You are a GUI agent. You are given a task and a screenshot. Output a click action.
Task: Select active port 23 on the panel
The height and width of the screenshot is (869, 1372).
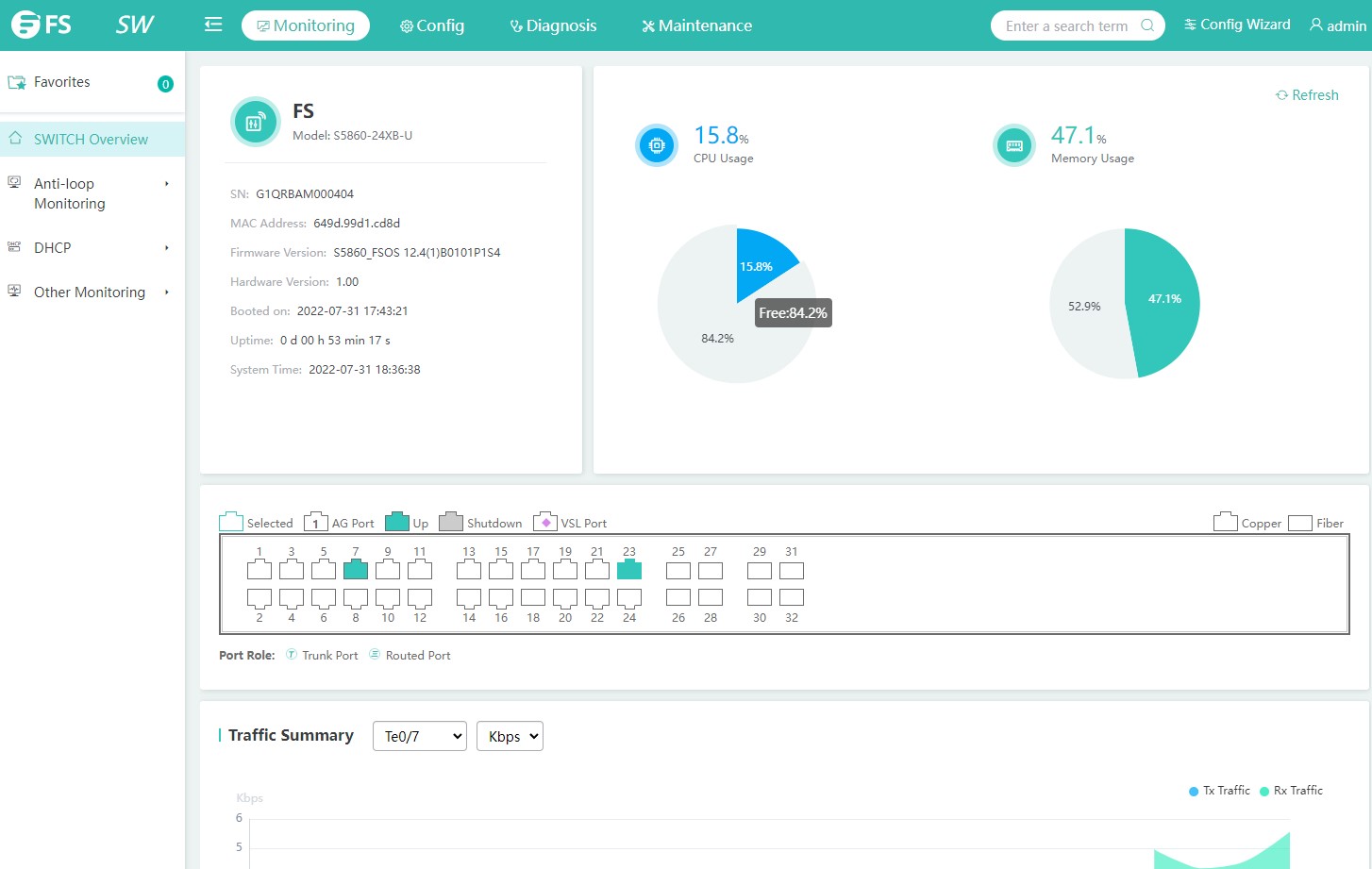pos(629,569)
